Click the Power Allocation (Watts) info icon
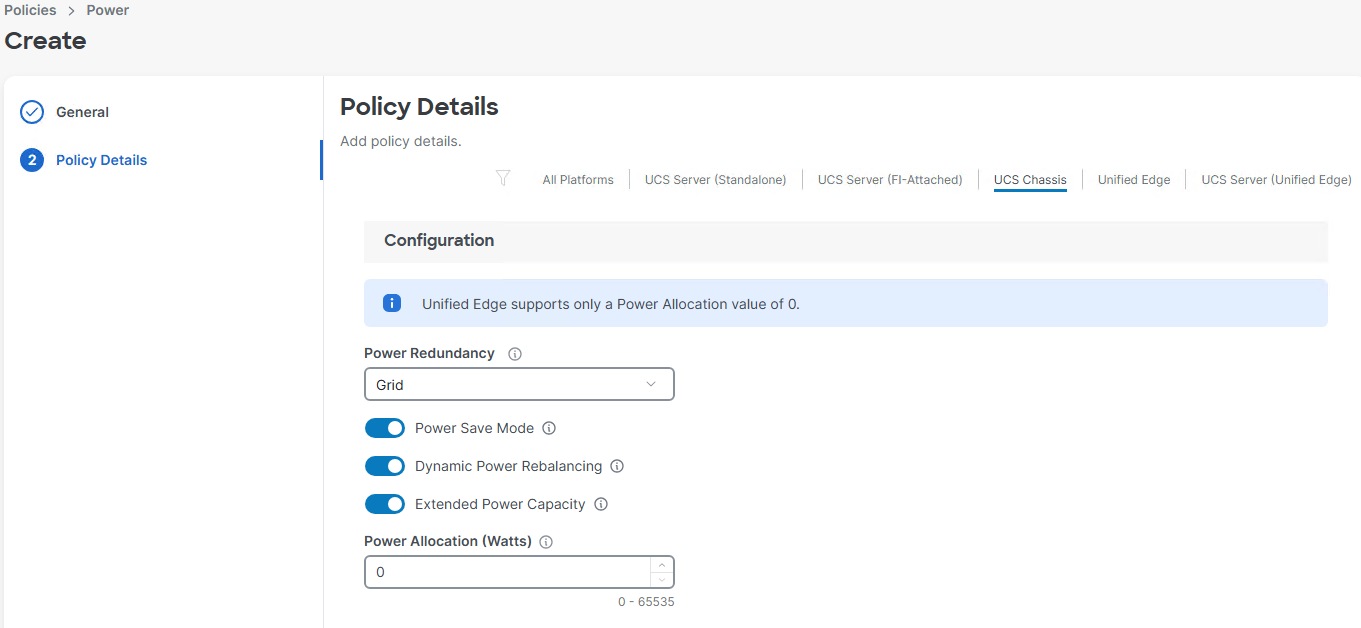Screen dimensions: 1361x628 click(x=546, y=542)
